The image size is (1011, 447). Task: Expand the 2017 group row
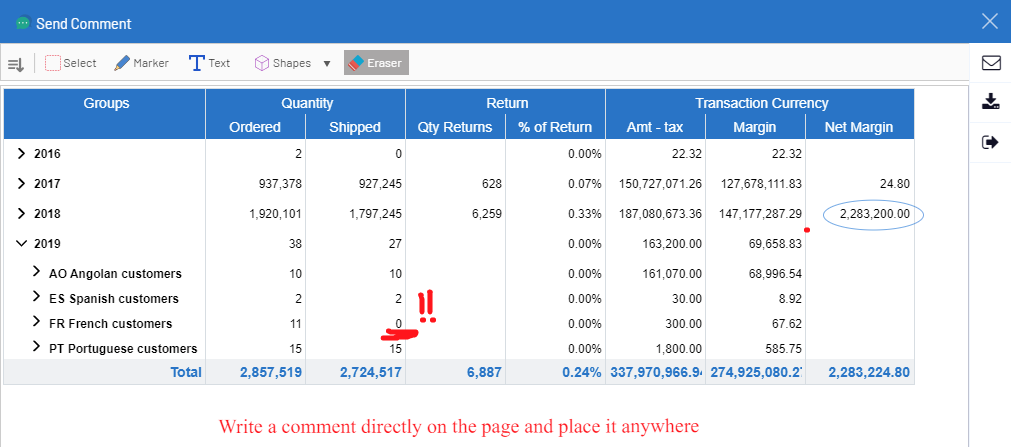coord(22,184)
